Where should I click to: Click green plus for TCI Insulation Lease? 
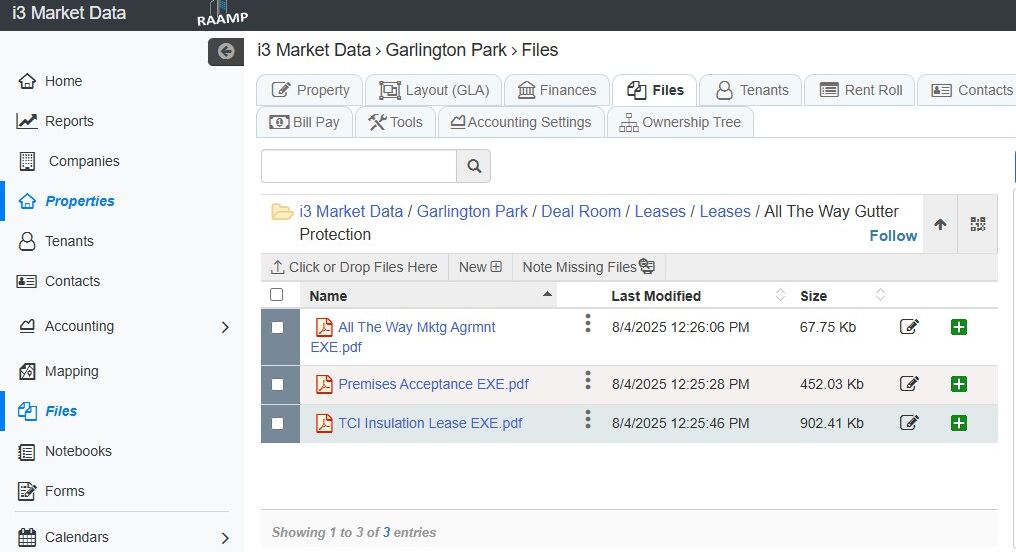tap(958, 423)
